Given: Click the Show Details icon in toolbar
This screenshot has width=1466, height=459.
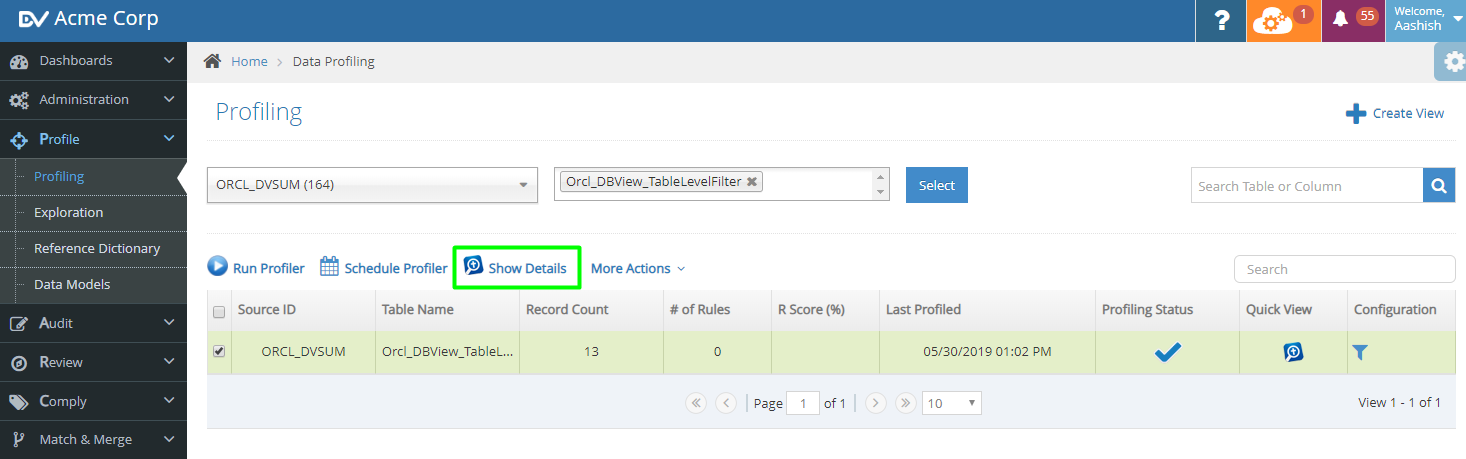Looking at the screenshot, I should coord(473,267).
